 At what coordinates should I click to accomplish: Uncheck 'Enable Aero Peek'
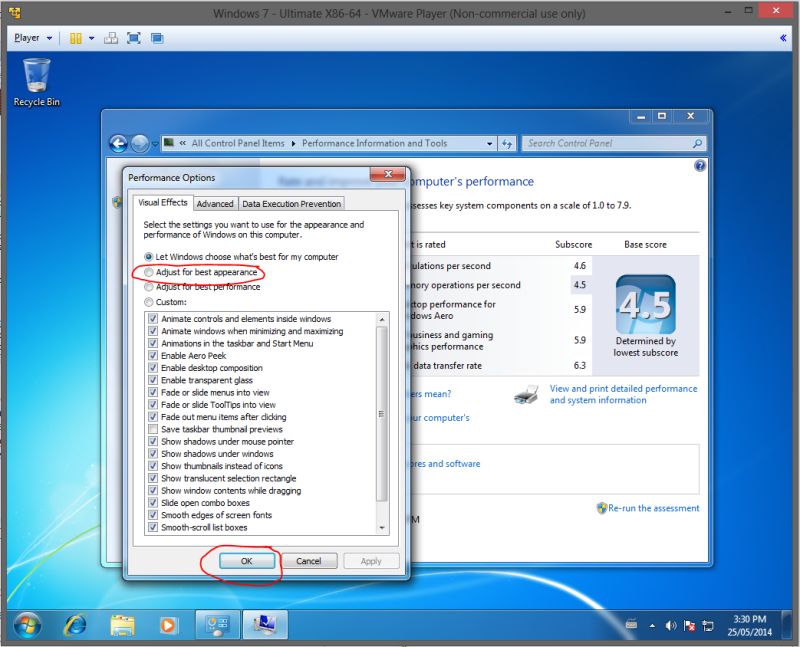pos(152,356)
